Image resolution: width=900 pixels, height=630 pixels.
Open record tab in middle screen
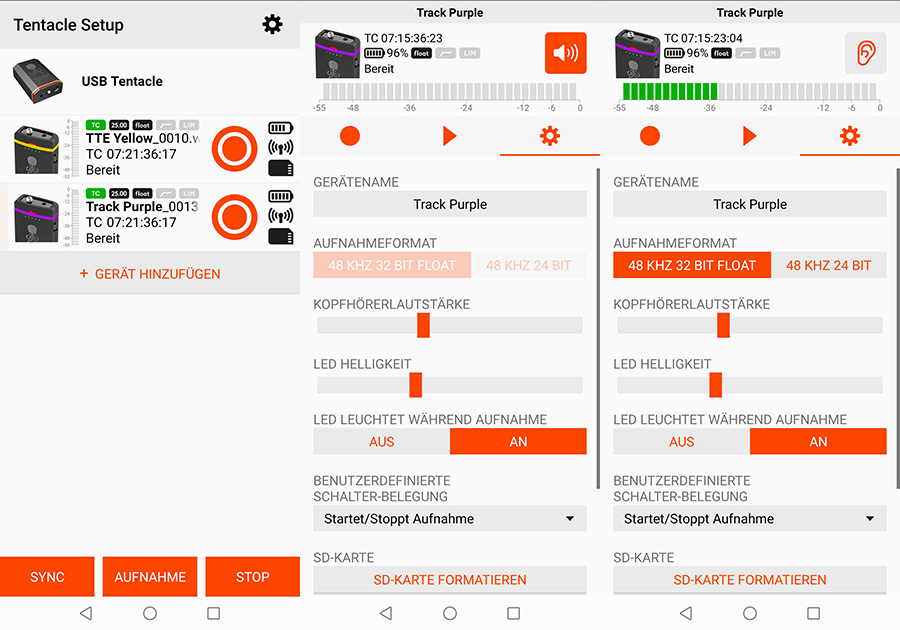[x=350, y=136]
